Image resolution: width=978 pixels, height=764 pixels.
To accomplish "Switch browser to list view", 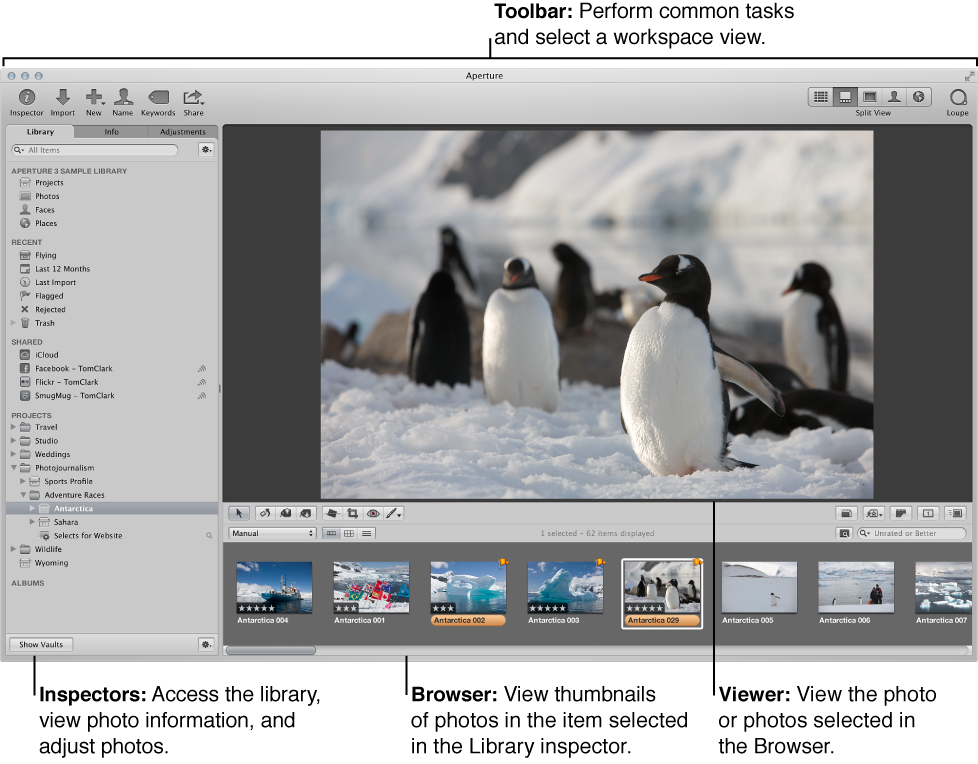I will click(367, 533).
